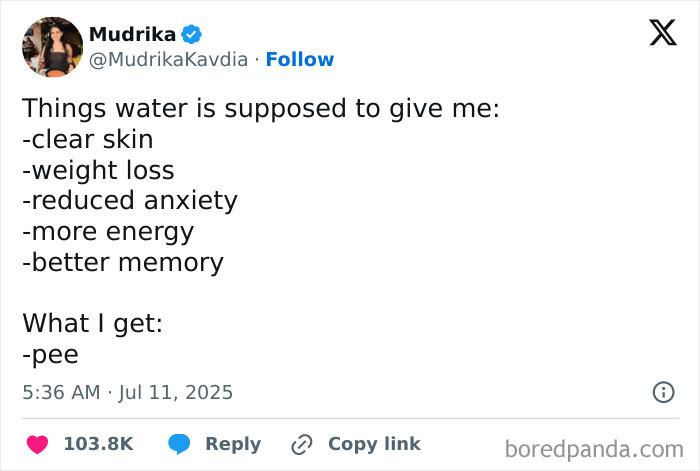Click the blue reply speech bubble icon
The image size is (700, 471).
pyautogui.click(x=179, y=444)
